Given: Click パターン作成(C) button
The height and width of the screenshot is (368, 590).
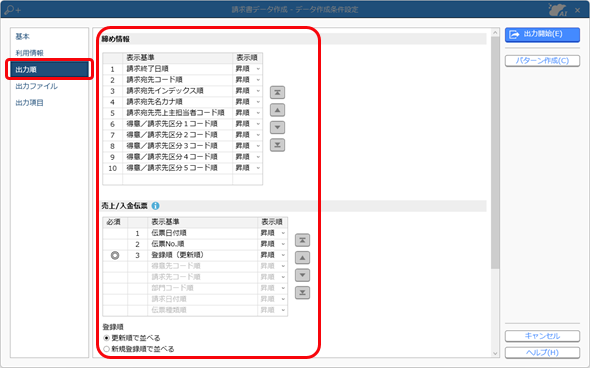Looking at the screenshot, I should (x=542, y=61).
